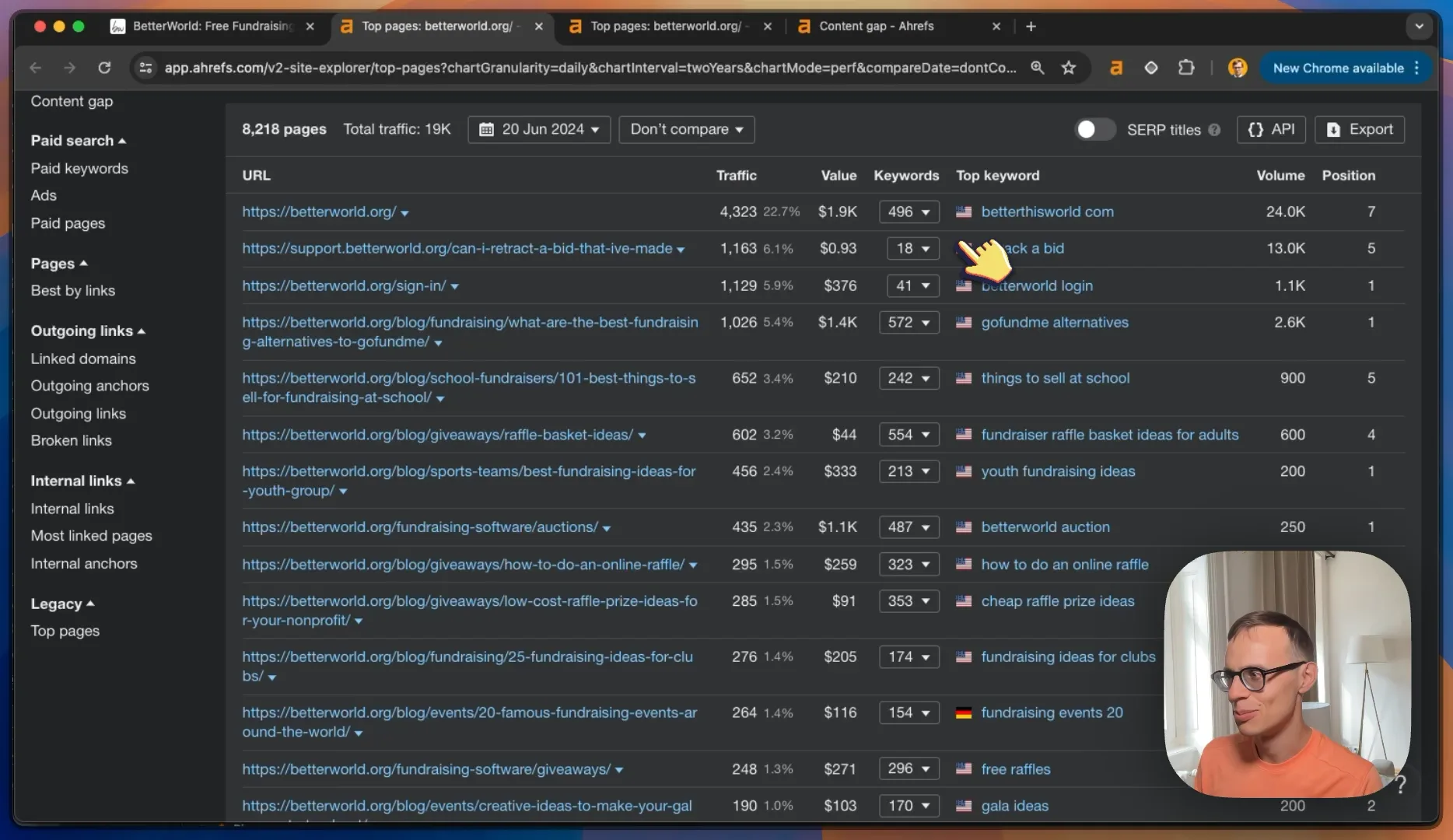1453x840 pixels.
Task: Open URL caret menu for betterworld.org/sign-in/
Action: (x=454, y=287)
